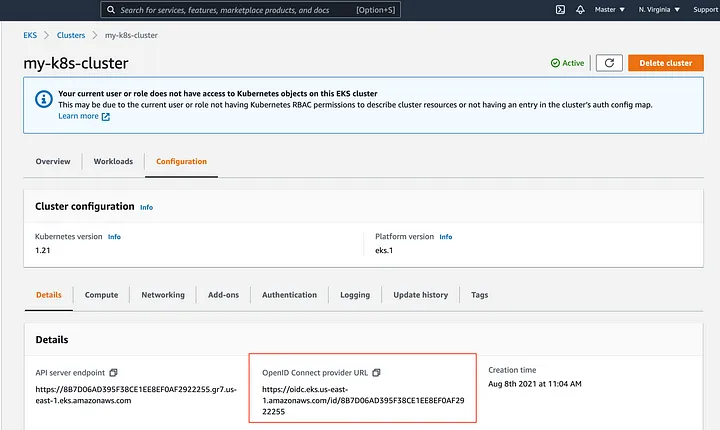
Task: Copy the API server endpoint
Action: [x=113, y=373]
